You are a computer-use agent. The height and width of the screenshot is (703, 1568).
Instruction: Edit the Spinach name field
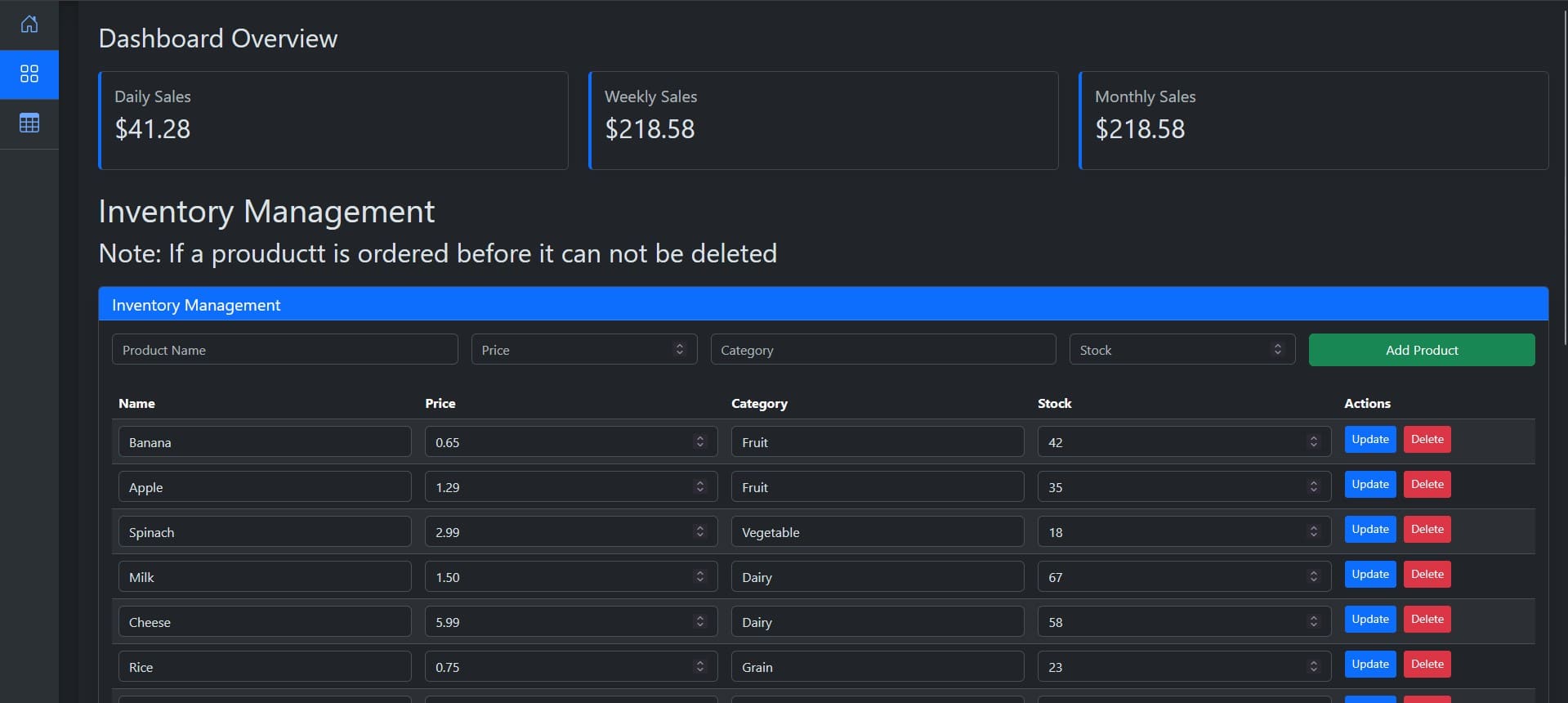(x=264, y=532)
